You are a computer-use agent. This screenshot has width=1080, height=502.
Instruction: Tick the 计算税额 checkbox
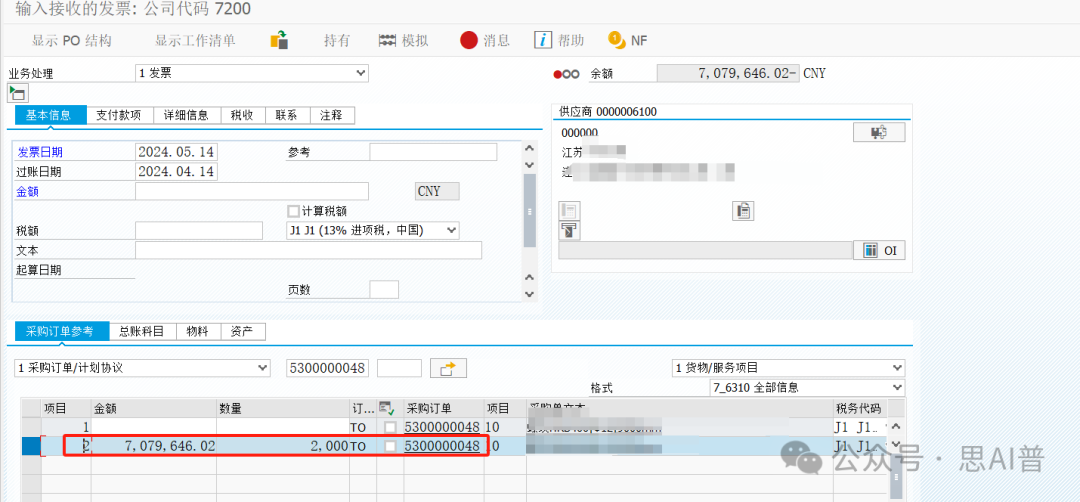click(x=293, y=211)
